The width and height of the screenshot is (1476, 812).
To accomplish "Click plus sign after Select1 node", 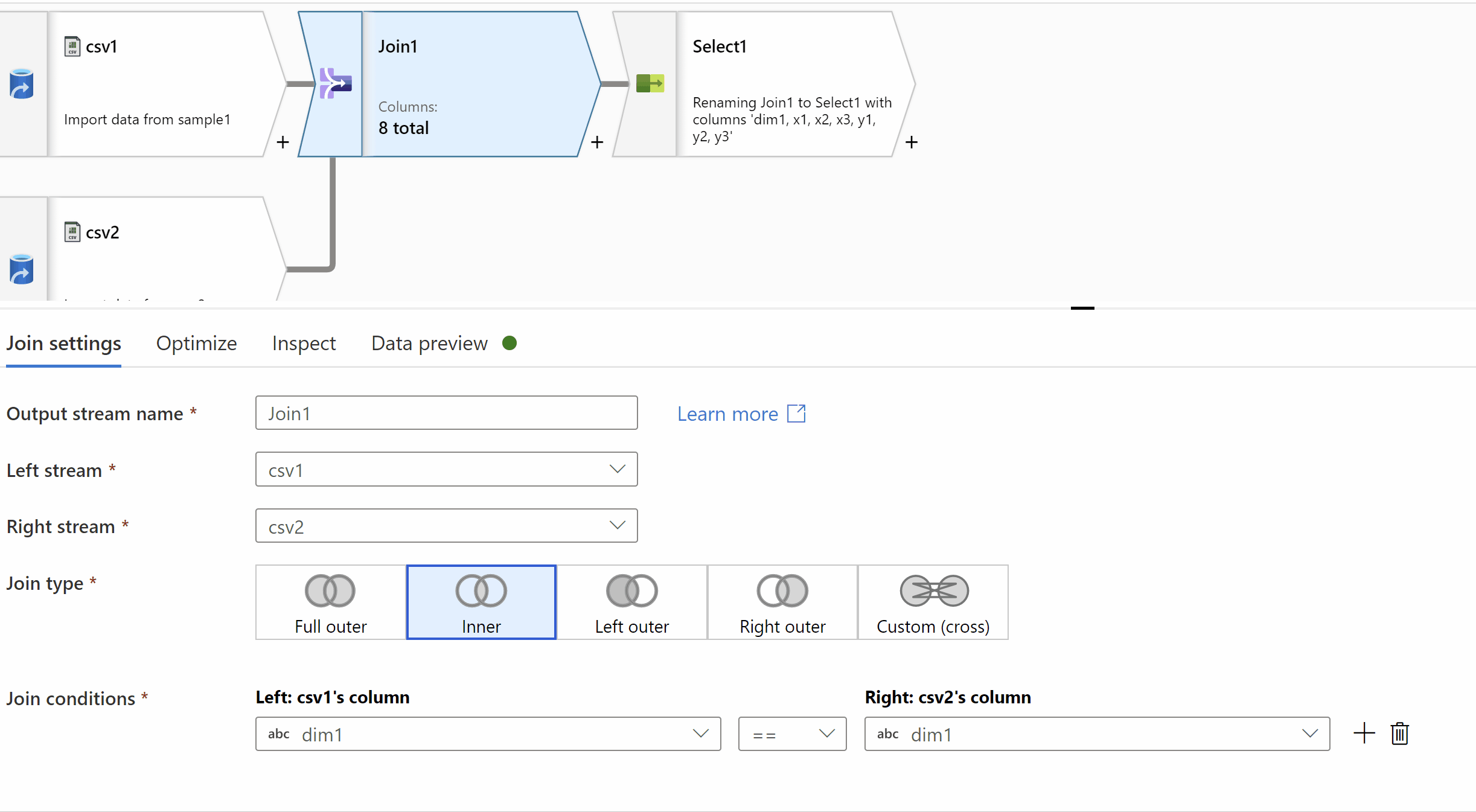I will pos(912,142).
